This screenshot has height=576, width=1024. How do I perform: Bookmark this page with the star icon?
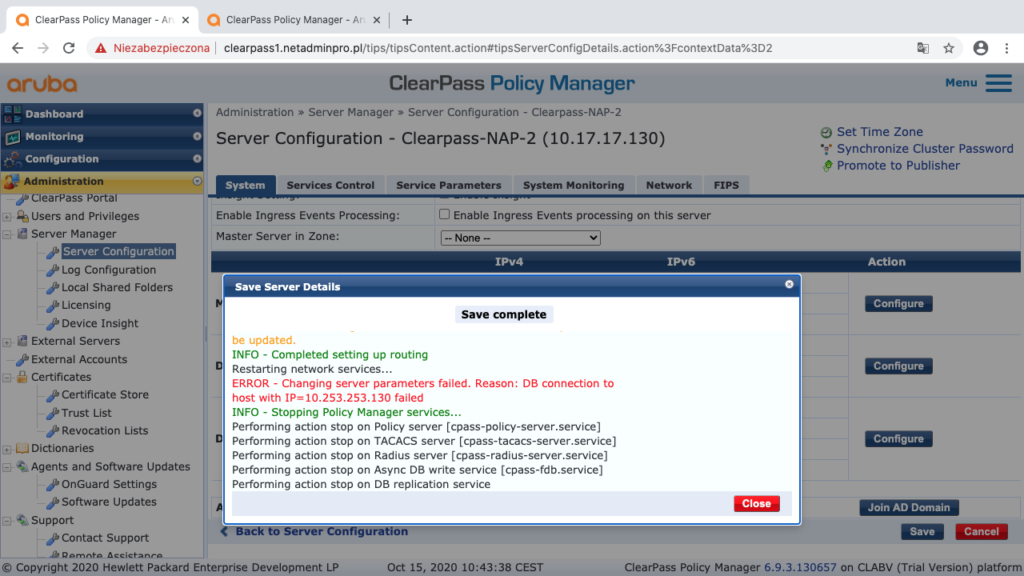949,48
